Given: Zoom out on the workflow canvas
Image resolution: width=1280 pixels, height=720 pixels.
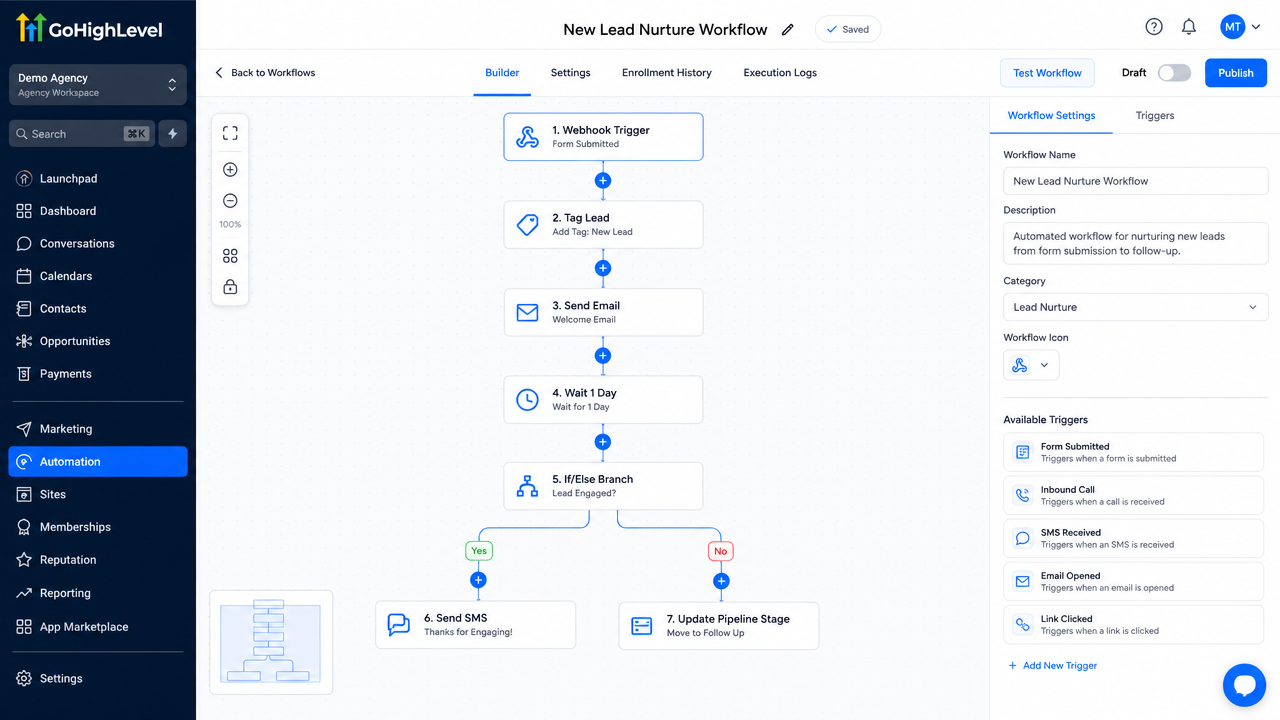Looking at the screenshot, I should coord(230,201).
